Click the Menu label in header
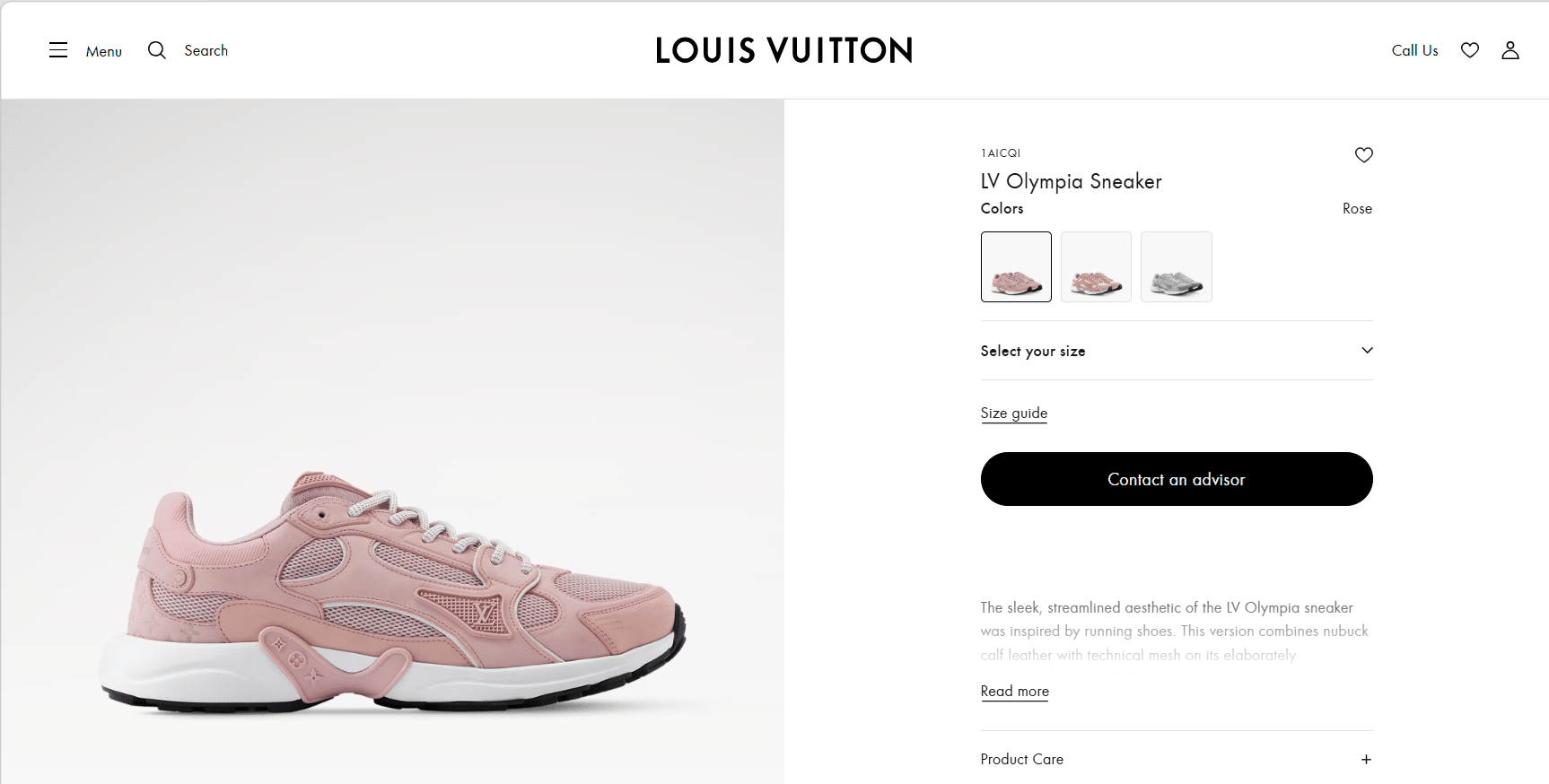Image resolution: width=1549 pixels, height=784 pixels. pyautogui.click(x=104, y=51)
